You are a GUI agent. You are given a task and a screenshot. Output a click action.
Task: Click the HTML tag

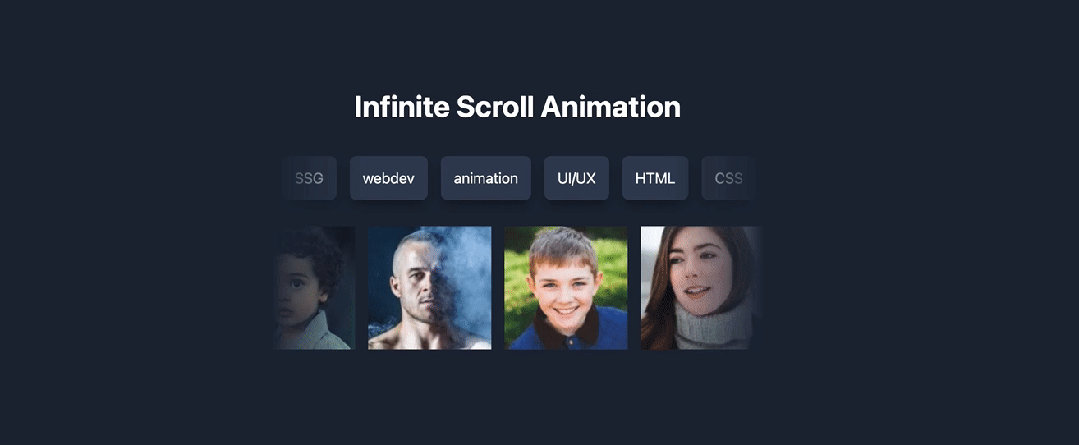click(x=655, y=178)
